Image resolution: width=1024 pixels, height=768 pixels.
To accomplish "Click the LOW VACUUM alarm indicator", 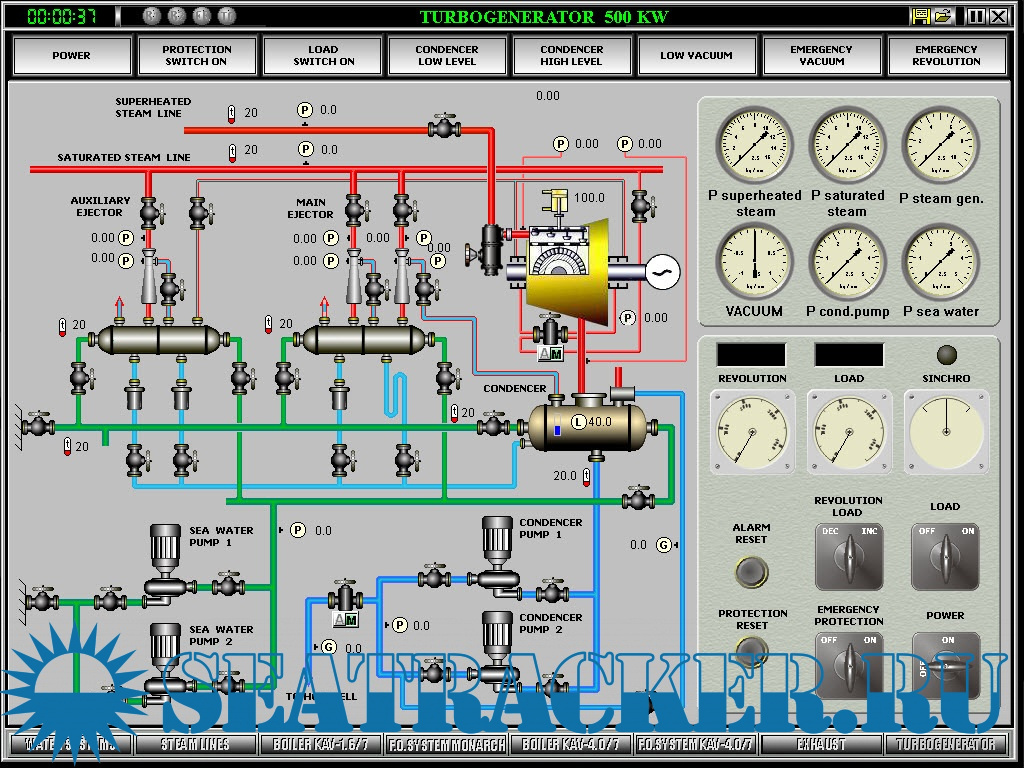I will [696, 56].
